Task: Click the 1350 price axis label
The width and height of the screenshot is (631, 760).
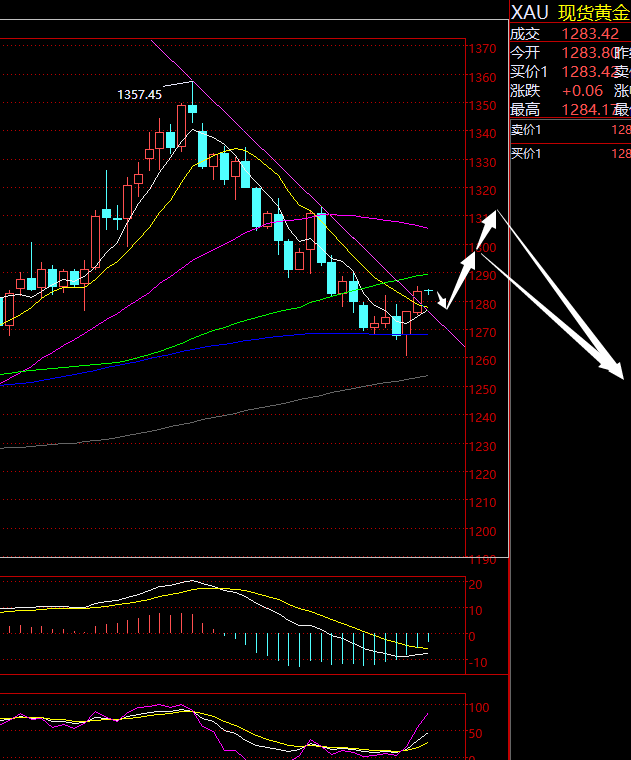Action: tap(483, 105)
